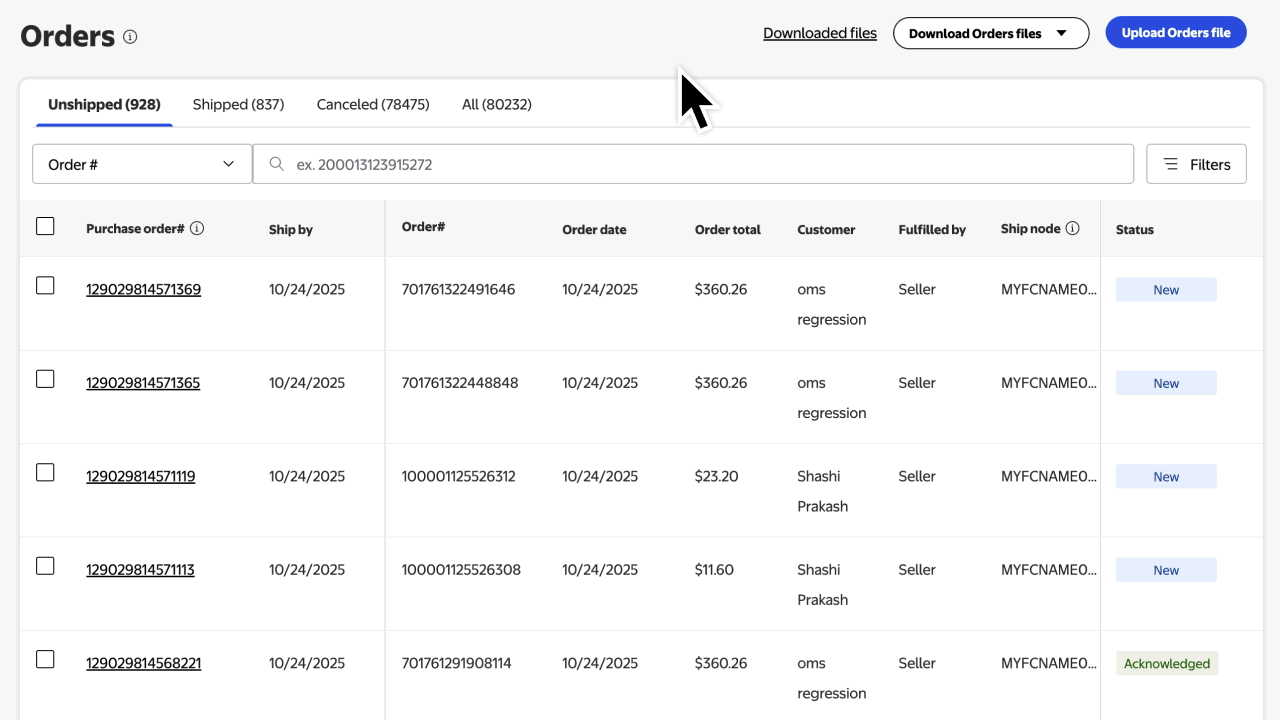Switch to the Shipped tab
The height and width of the screenshot is (720, 1280).
click(x=238, y=104)
